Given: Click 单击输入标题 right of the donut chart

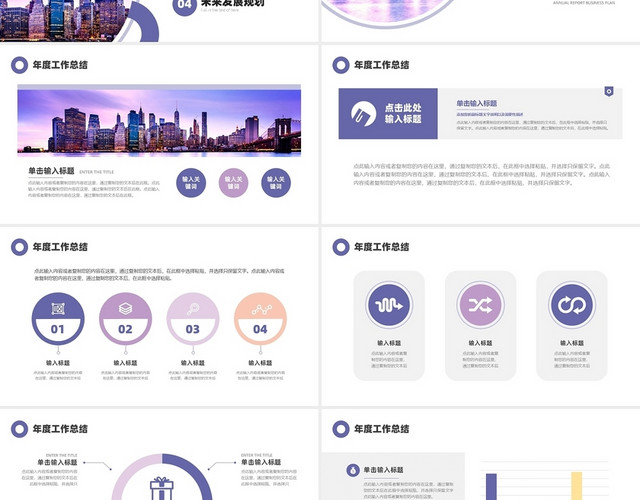Looking at the screenshot, I should click(x=261, y=462).
